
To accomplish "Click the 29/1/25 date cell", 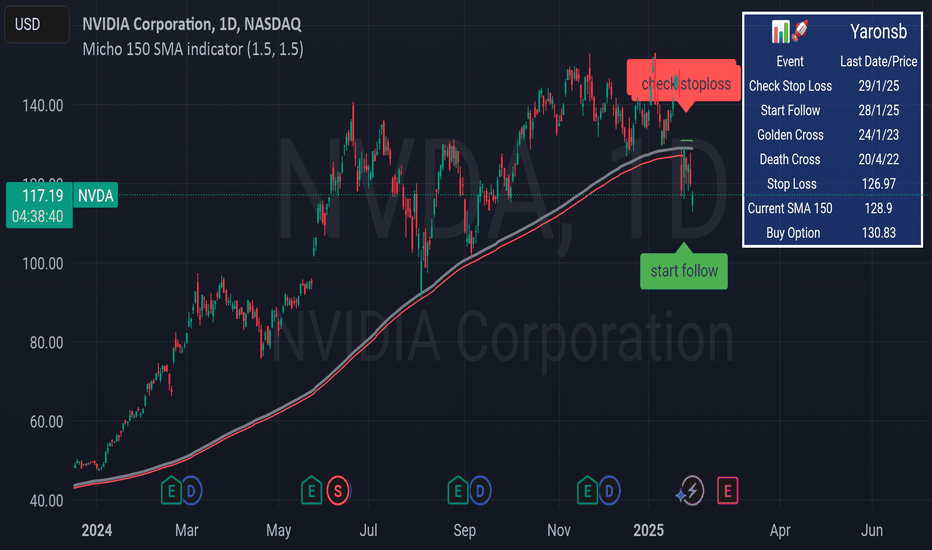I will point(879,86).
